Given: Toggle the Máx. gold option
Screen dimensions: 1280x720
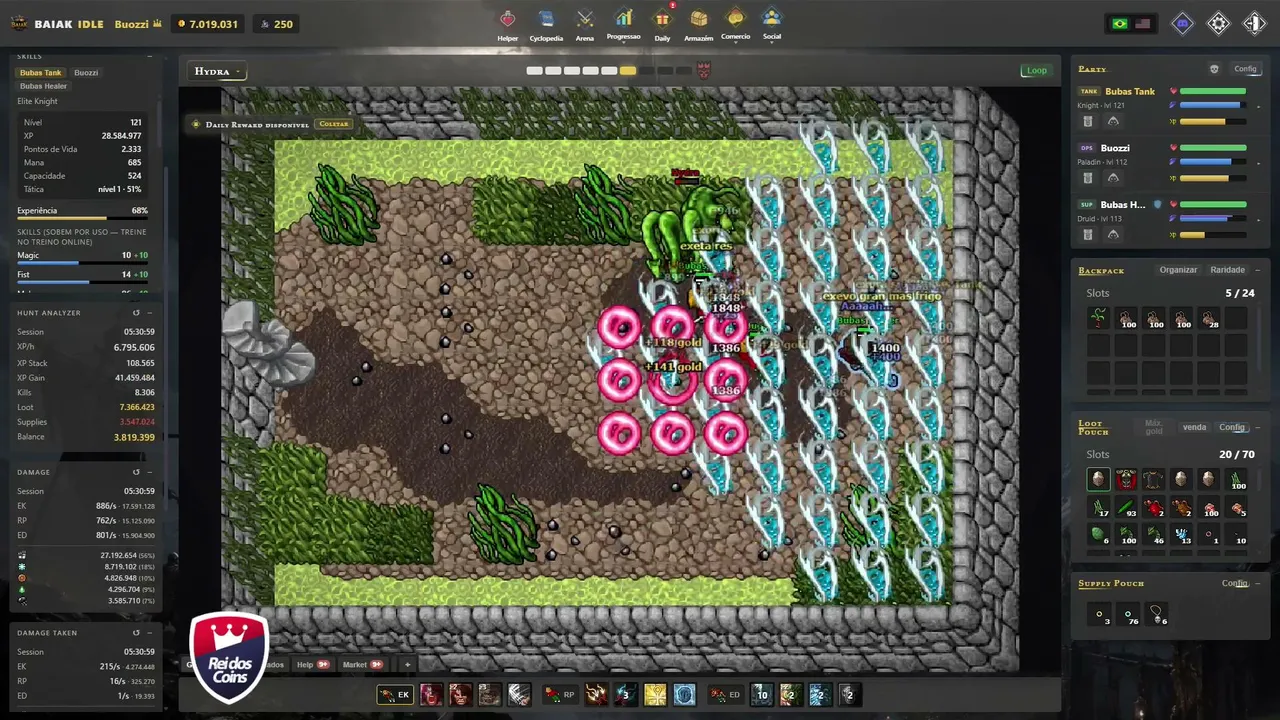Looking at the screenshot, I should click(x=1153, y=427).
